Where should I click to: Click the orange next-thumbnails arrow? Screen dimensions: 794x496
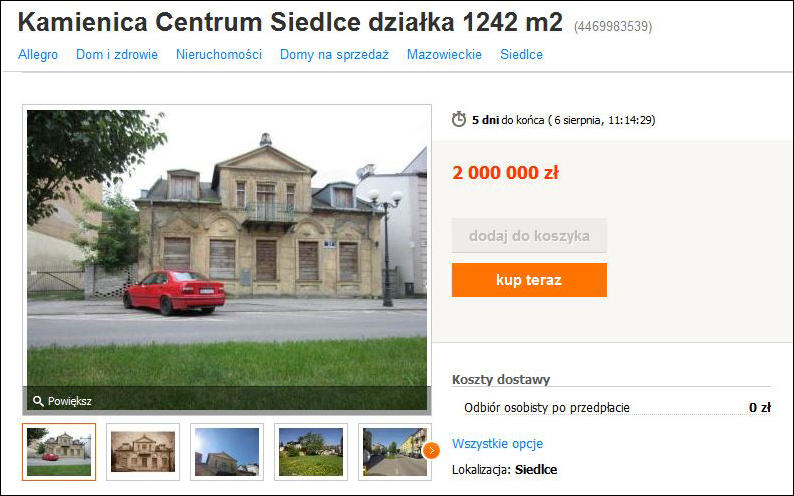(431, 450)
